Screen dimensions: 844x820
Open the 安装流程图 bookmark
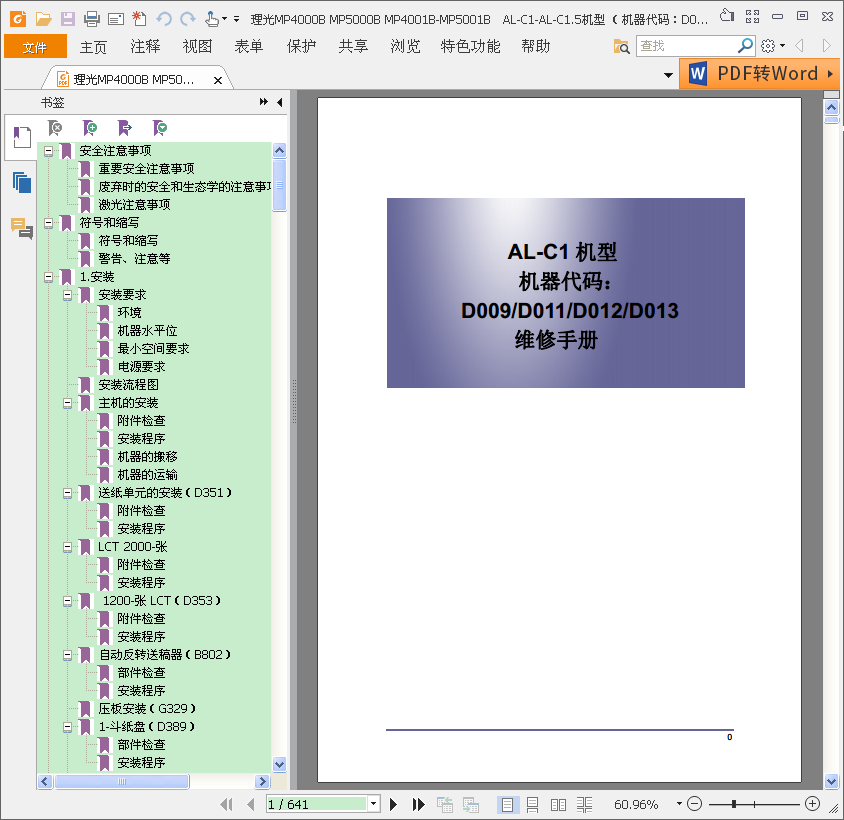tap(129, 385)
